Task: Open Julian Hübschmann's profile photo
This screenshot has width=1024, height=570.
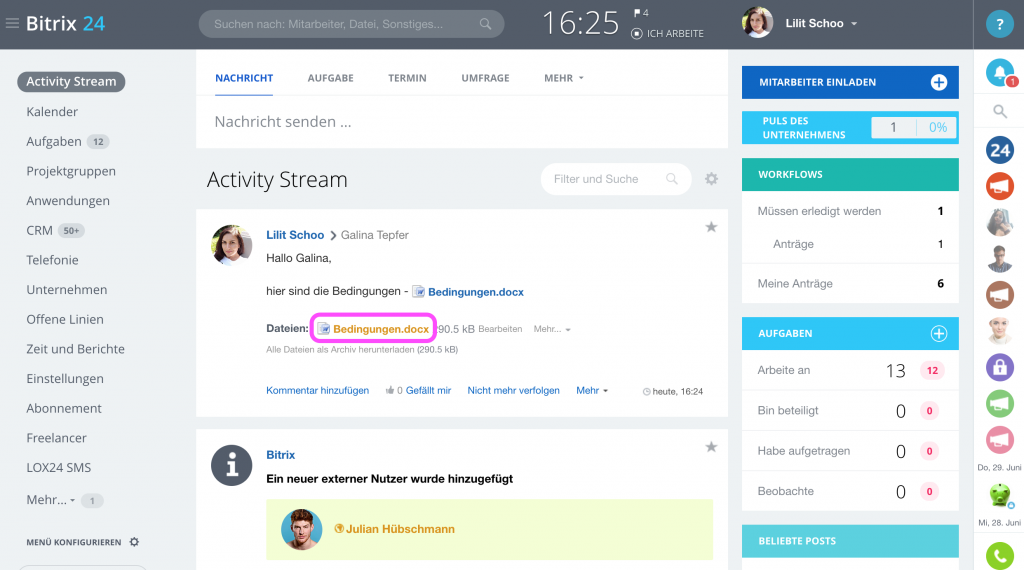Action: [x=301, y=530]
